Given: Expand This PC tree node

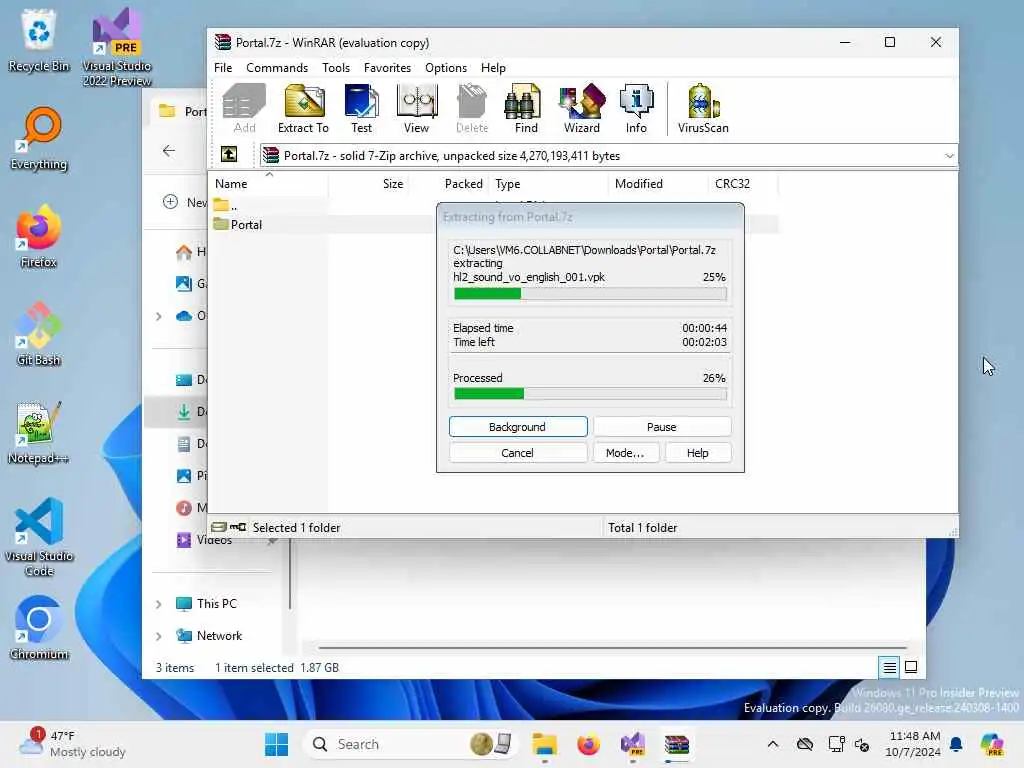Looking at the screenshot, I should point(159,604).
